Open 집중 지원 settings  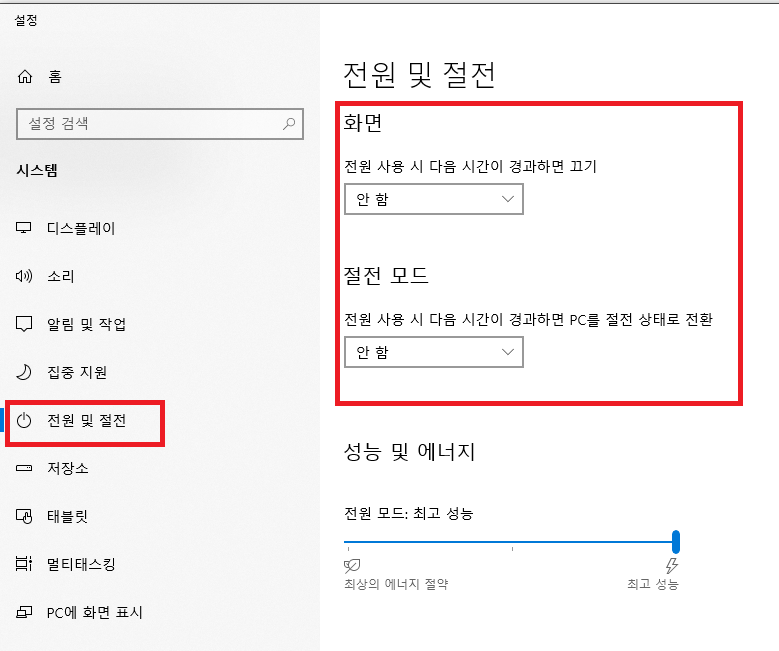point(77,372)
